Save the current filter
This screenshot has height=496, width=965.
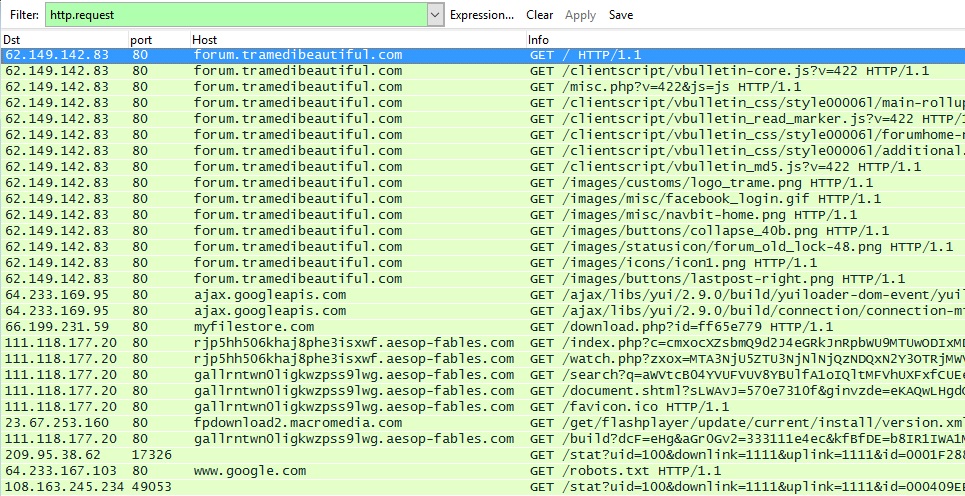point(620,15)
